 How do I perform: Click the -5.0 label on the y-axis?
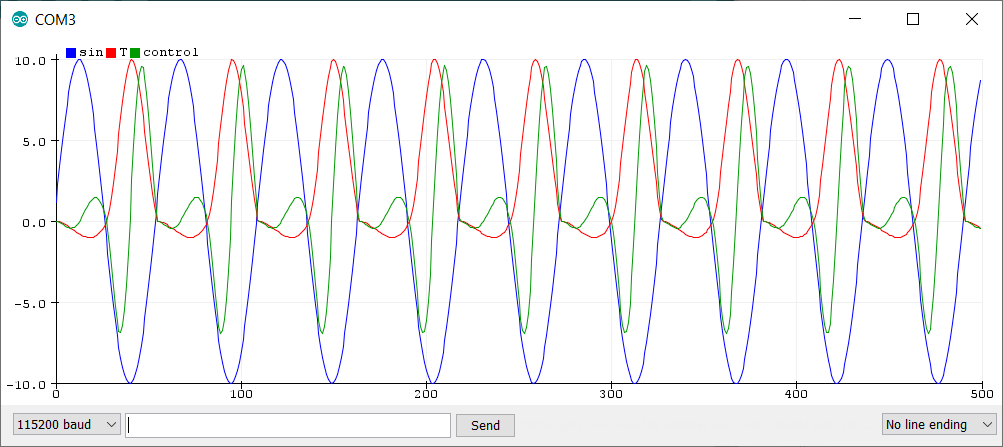pyautogui.click(x=30, y=303)
